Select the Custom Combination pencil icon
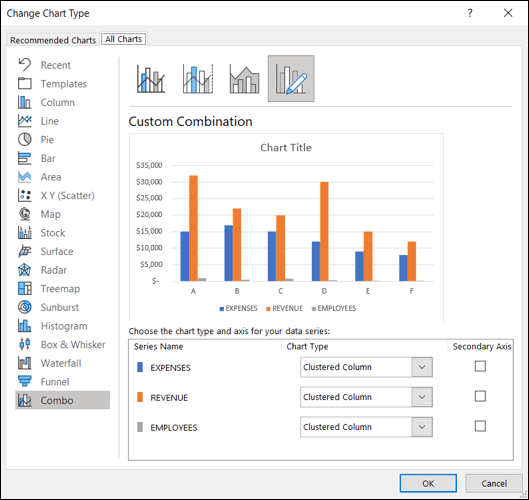Viewport: 529px width, 500px height. coord(291,79)
